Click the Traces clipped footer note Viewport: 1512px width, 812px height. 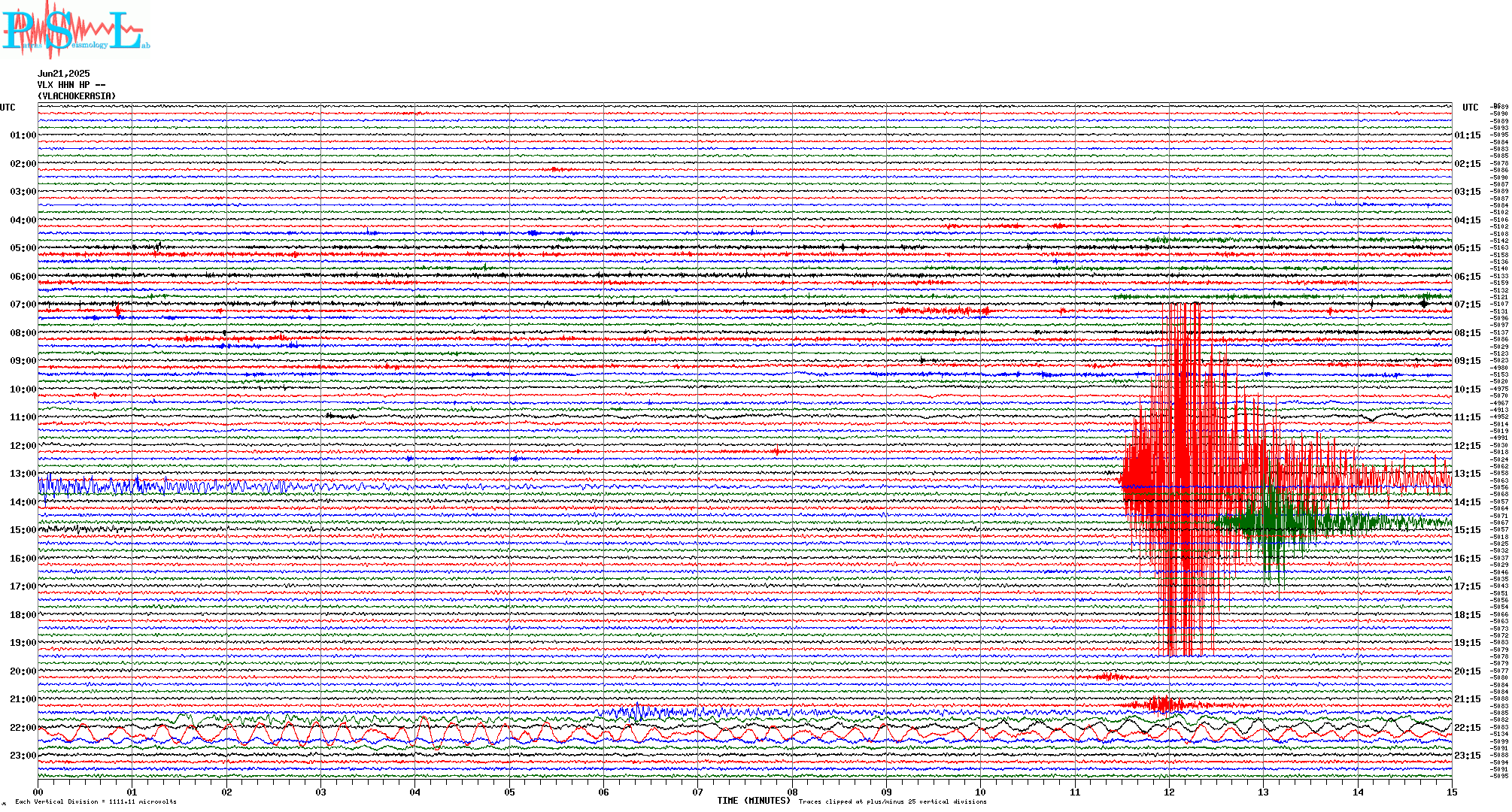(892, 801)
